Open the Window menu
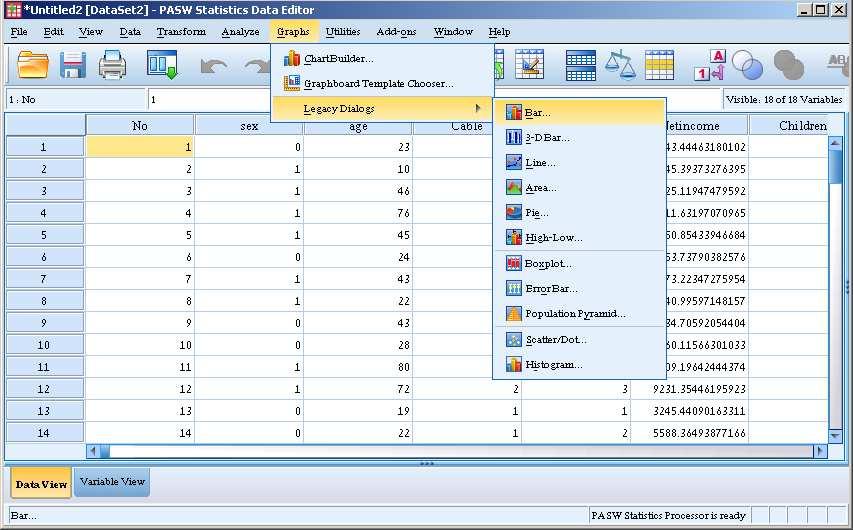This screenshot has width=853, height=530. [453, 32]
